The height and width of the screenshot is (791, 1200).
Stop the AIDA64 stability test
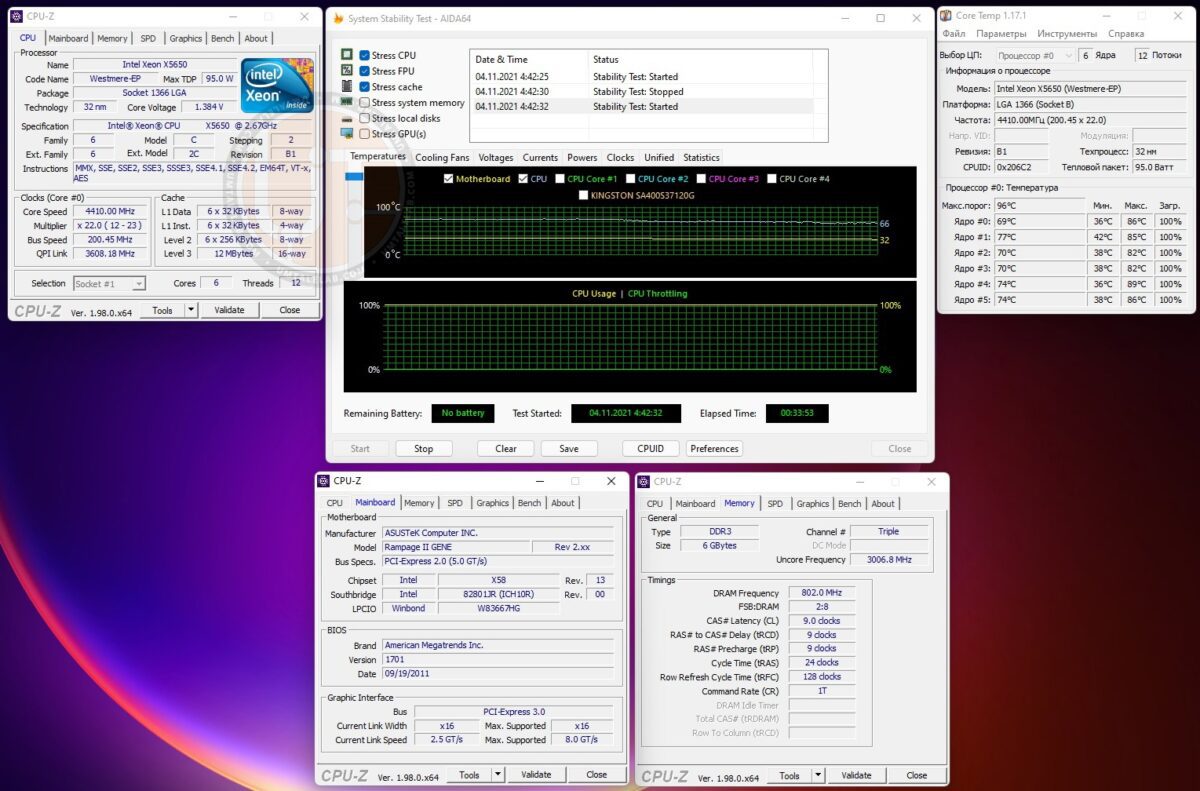[424, 449]
